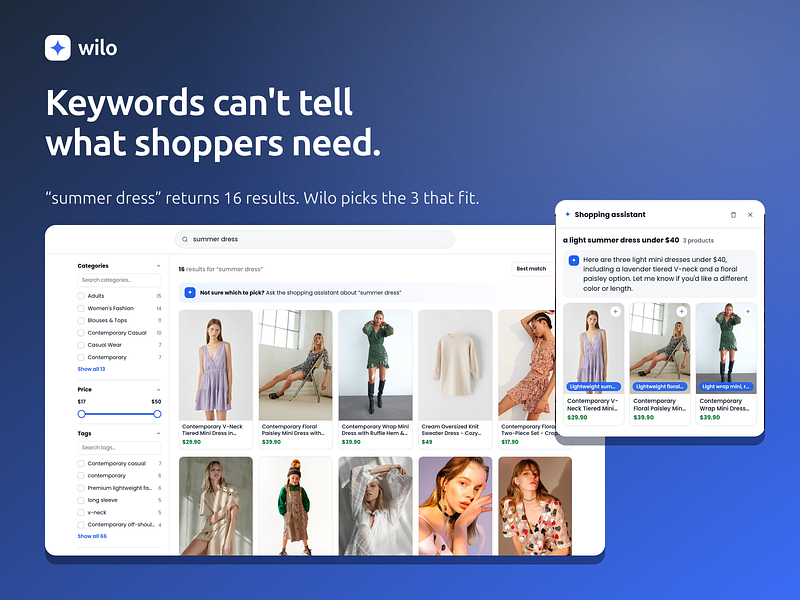
Task: Toggle the long sleeve tag checkbox
Action: pyautogui.click(x=81, y=500)
